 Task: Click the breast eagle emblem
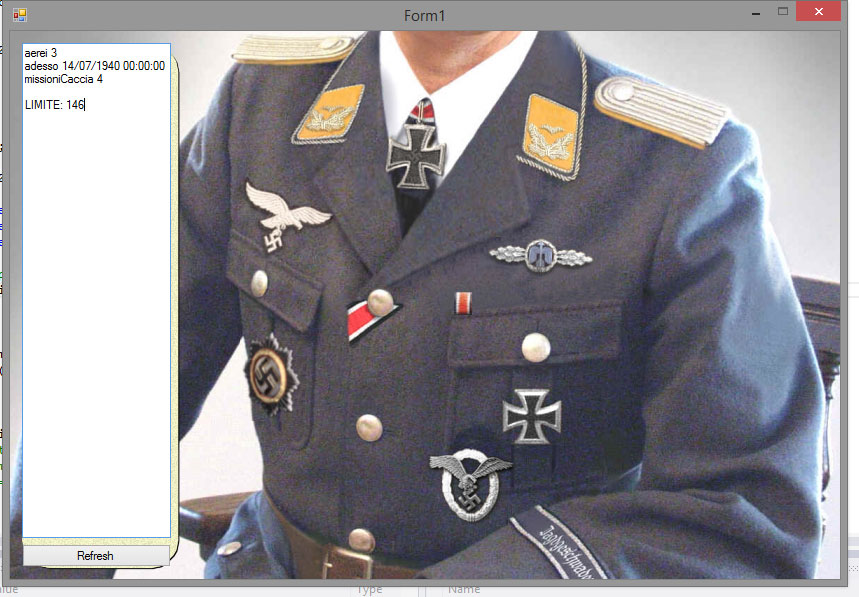(287, 216)
